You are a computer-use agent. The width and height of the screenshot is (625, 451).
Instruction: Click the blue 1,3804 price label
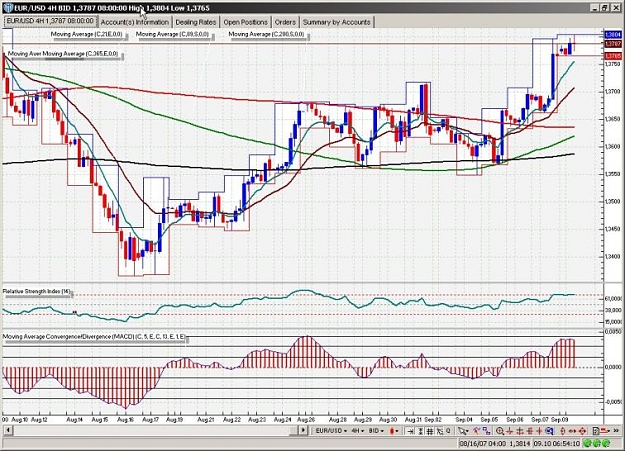click(613, 35)
